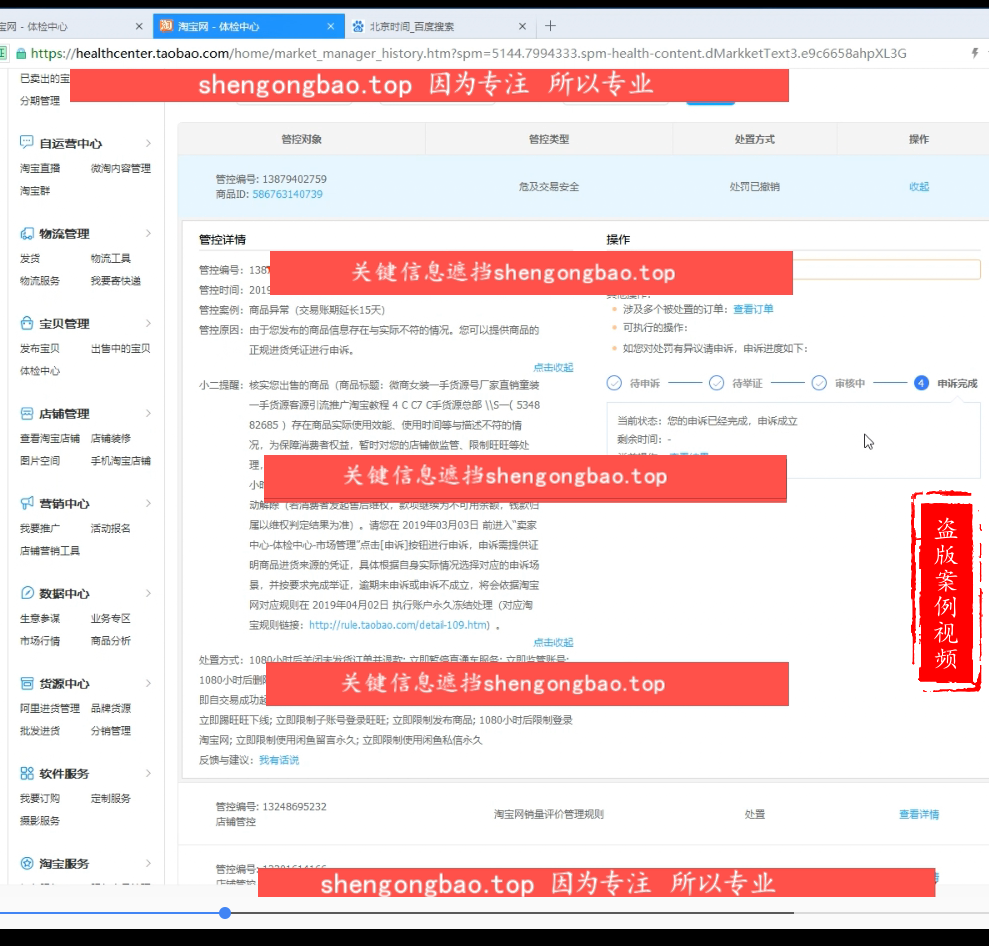Expand the 宝贝管理 section arrow

(x=148, y=324)
